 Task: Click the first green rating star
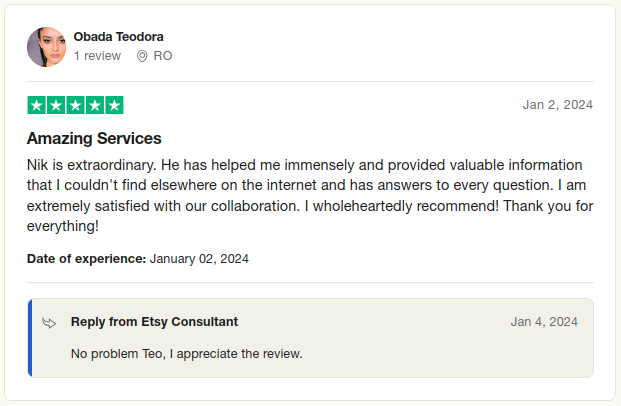pos(36,105)
